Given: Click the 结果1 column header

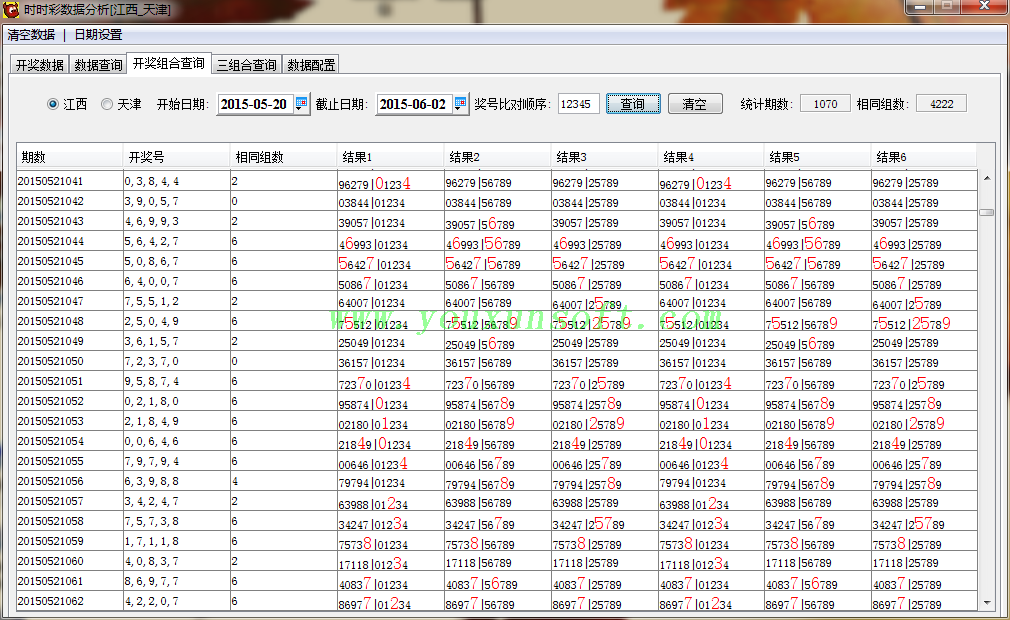Looking at the screenshot, I should tap(390, 157).
